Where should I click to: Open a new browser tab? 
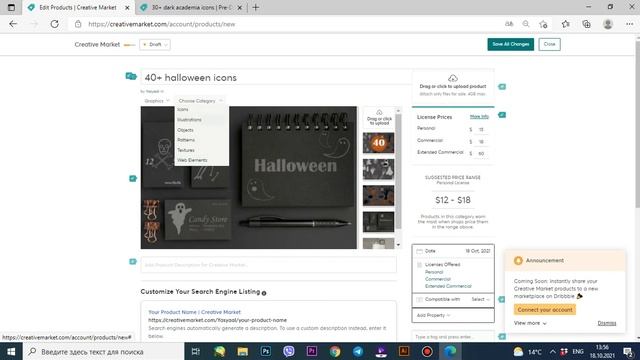pos(256,7)
